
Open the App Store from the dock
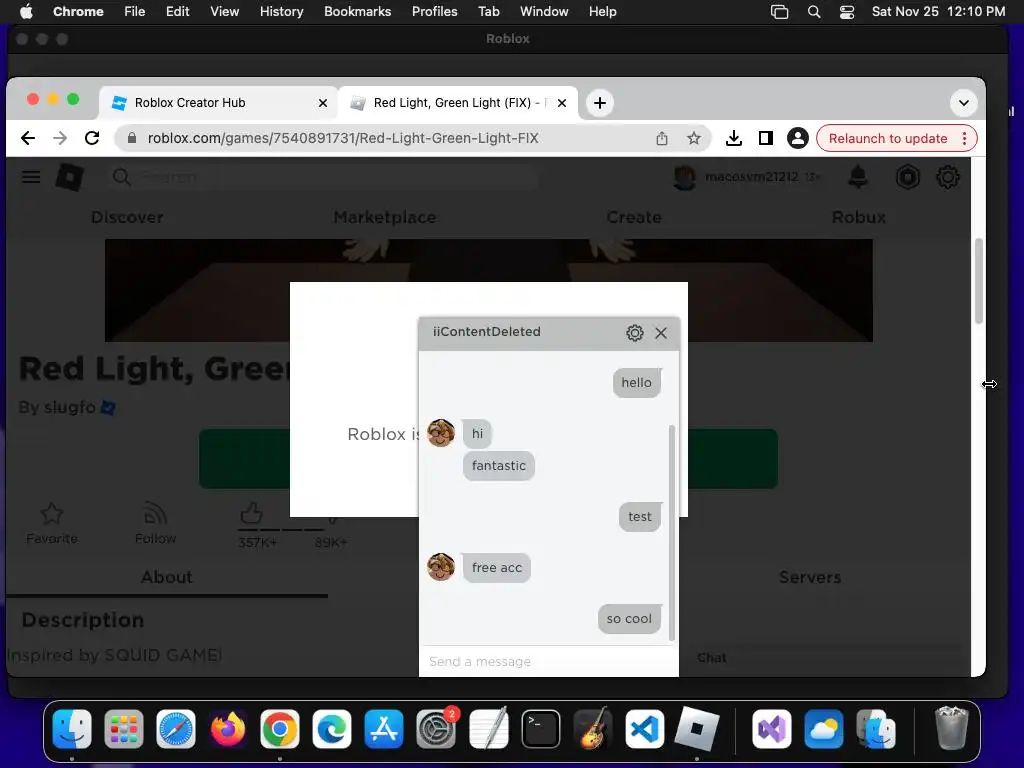pyautogui.click(x=384, y=729)
